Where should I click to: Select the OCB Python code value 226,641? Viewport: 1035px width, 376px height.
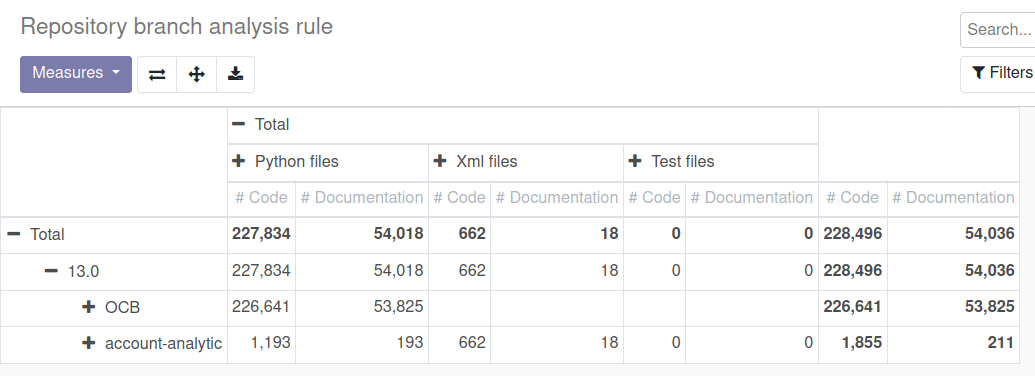click(261, 308)
